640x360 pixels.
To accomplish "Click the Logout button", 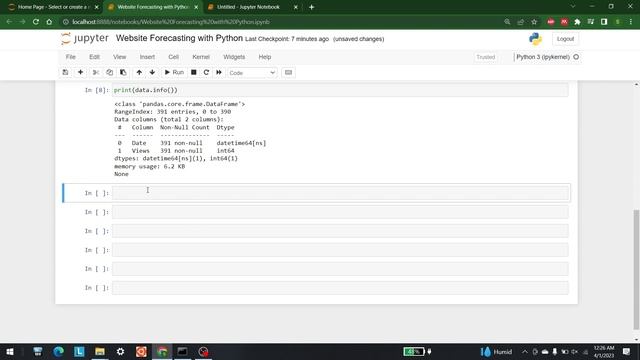I will [x=565, y=39].
